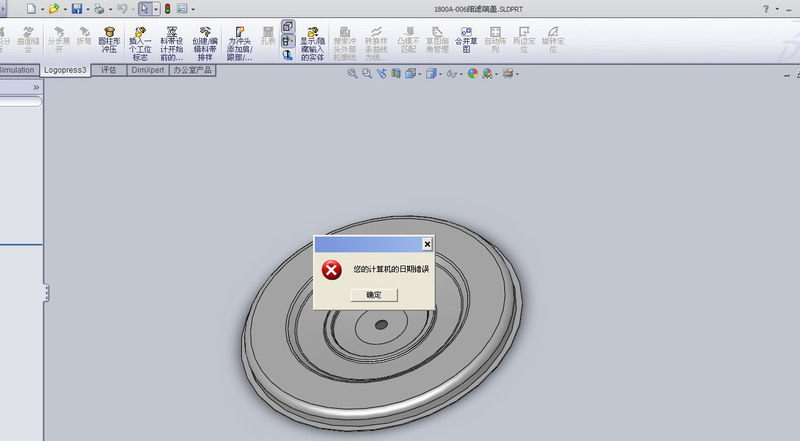800x441 pixels.
Task: Click the View Orientation cube icon
Action: coord(410,74)
